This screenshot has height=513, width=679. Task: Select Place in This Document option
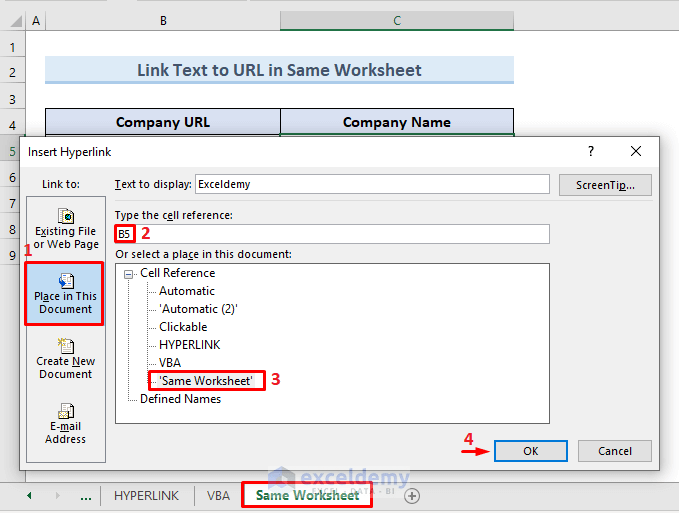pos(65,294)
